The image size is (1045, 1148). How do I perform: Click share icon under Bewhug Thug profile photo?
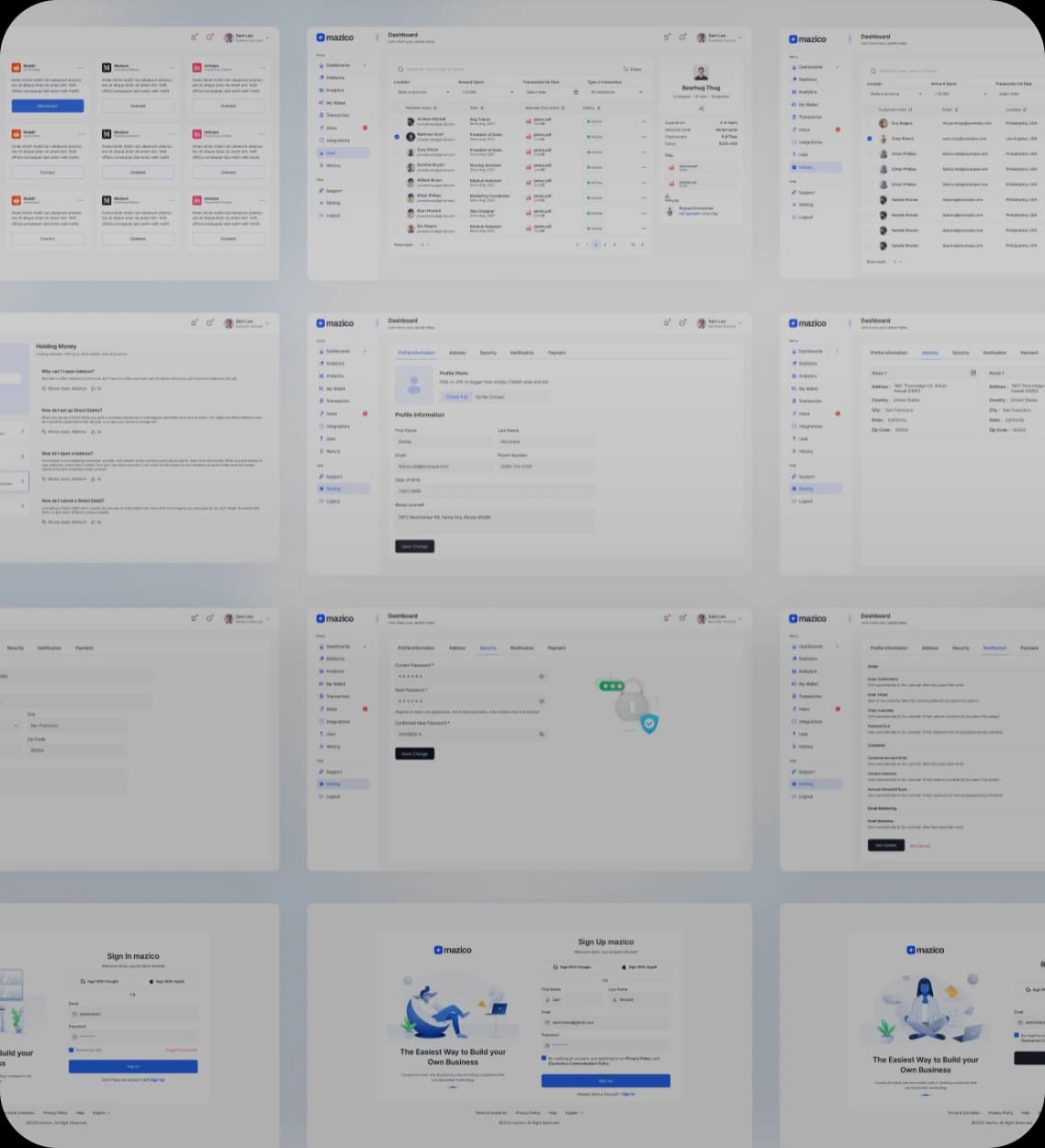pos(701,108)
